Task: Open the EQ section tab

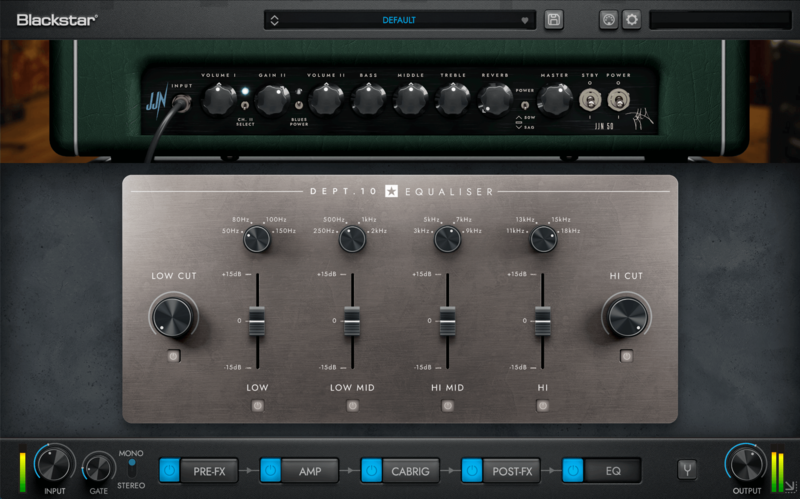Action: coord(612,471)
